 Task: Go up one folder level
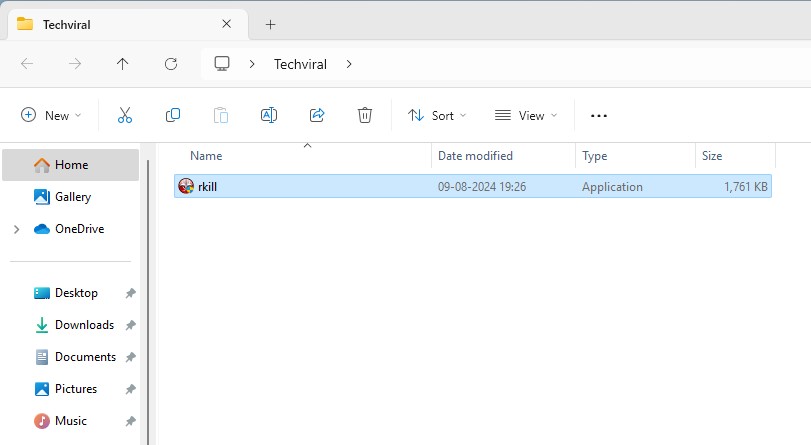pos(123,64)
